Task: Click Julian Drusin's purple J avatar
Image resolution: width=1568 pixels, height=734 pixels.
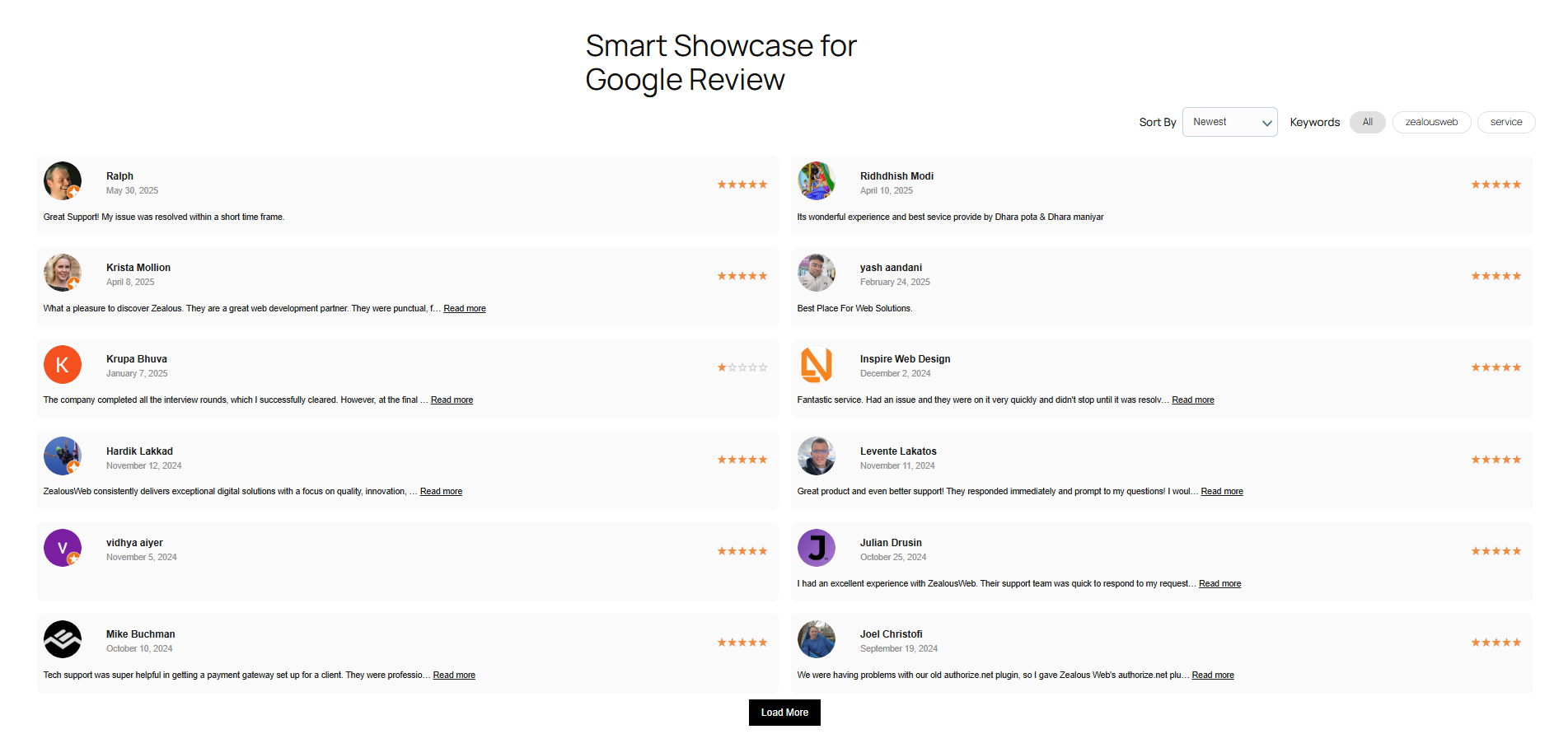Action: 817,548
